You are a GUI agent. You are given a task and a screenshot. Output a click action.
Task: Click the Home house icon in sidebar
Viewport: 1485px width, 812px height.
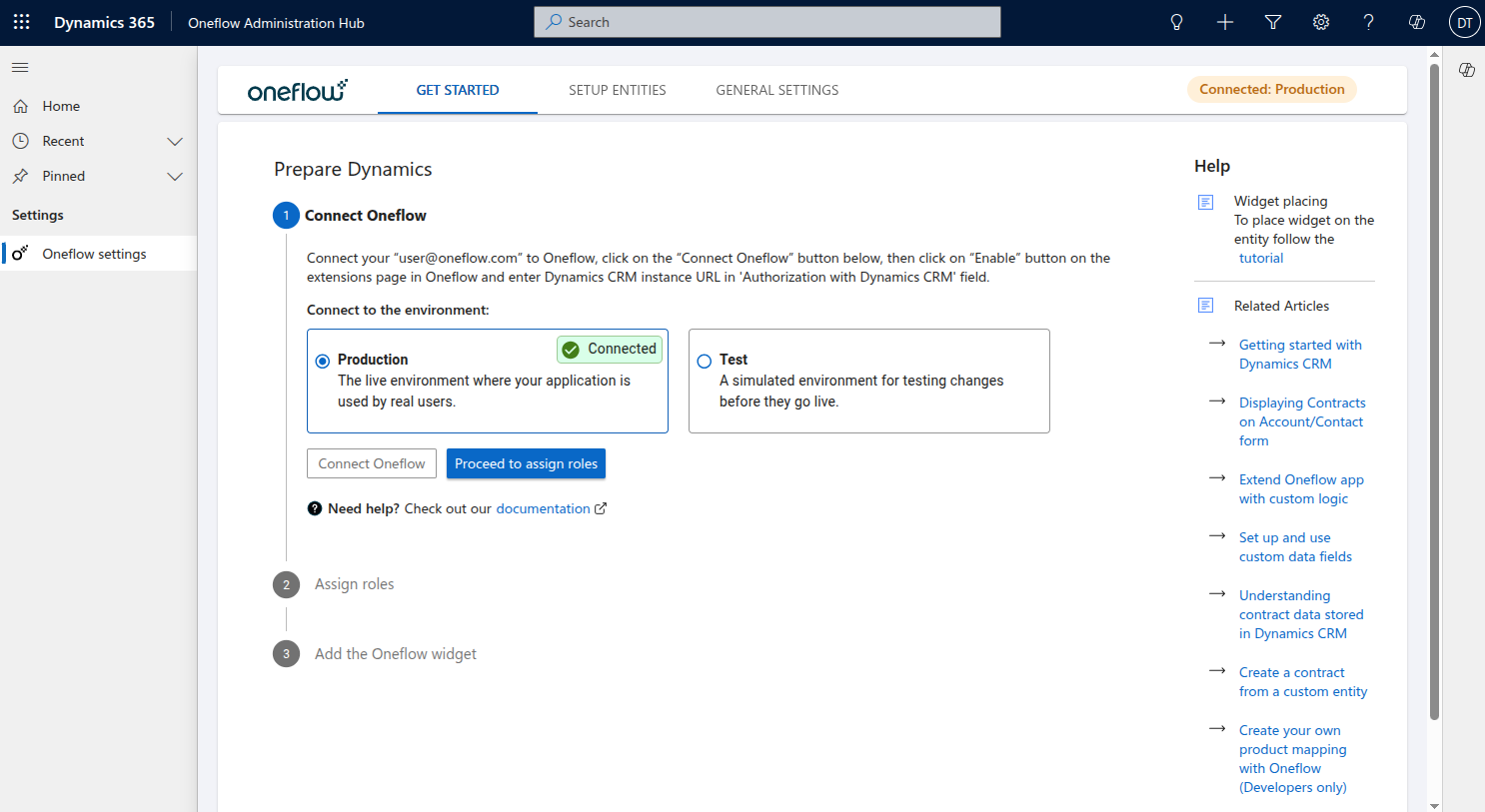pyautogui.click(x=20, y=106)
